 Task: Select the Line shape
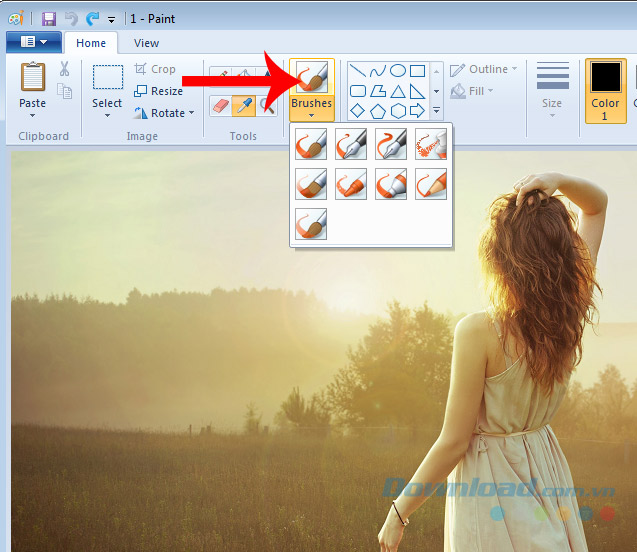358,71
